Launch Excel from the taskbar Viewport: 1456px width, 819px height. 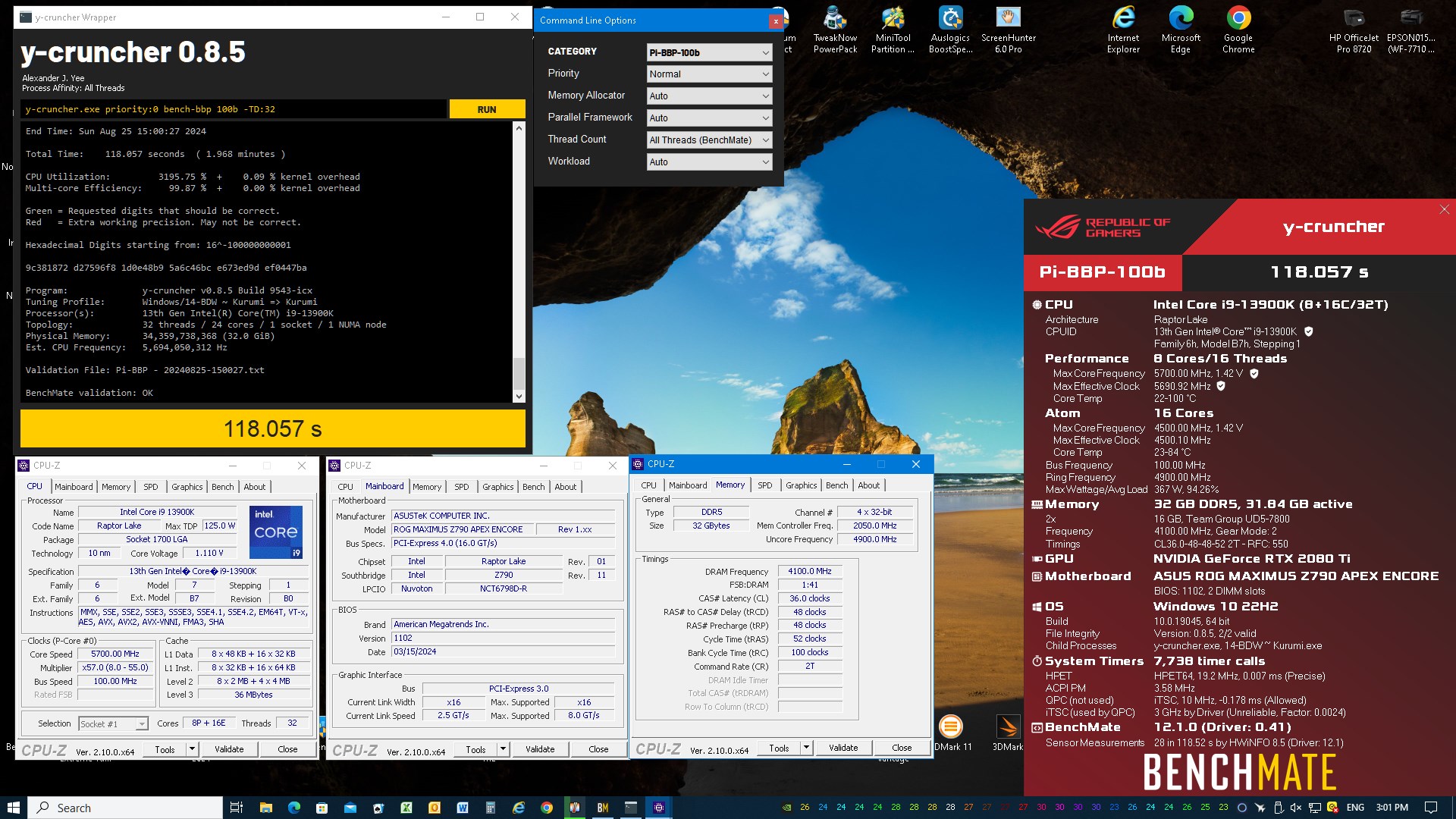click(406, 808)
